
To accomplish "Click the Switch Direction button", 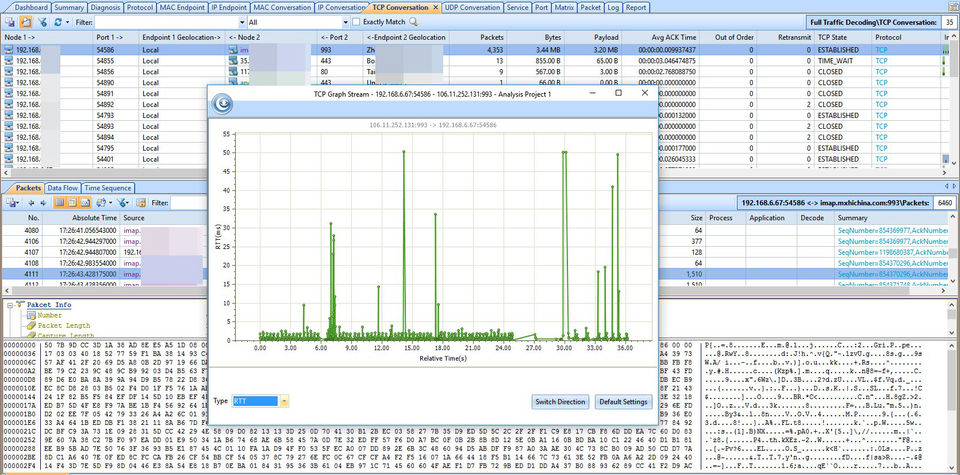I will (x=560, y=401).
